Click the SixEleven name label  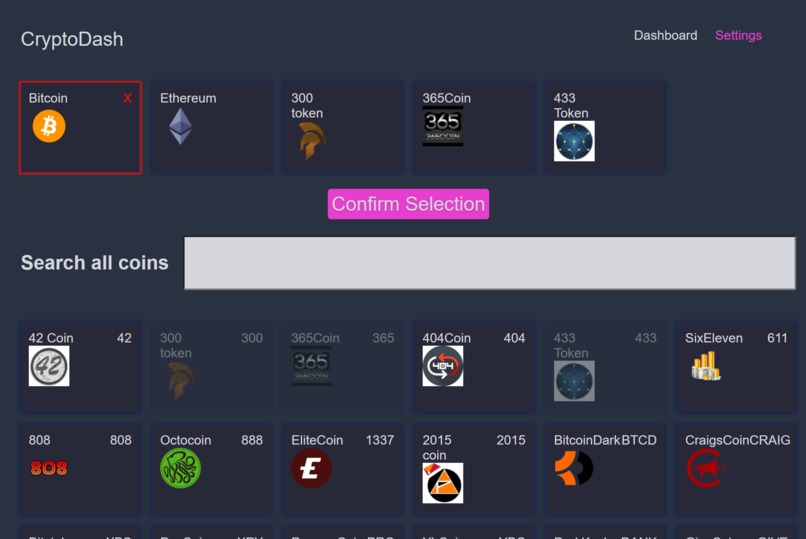tap(713, 338)
